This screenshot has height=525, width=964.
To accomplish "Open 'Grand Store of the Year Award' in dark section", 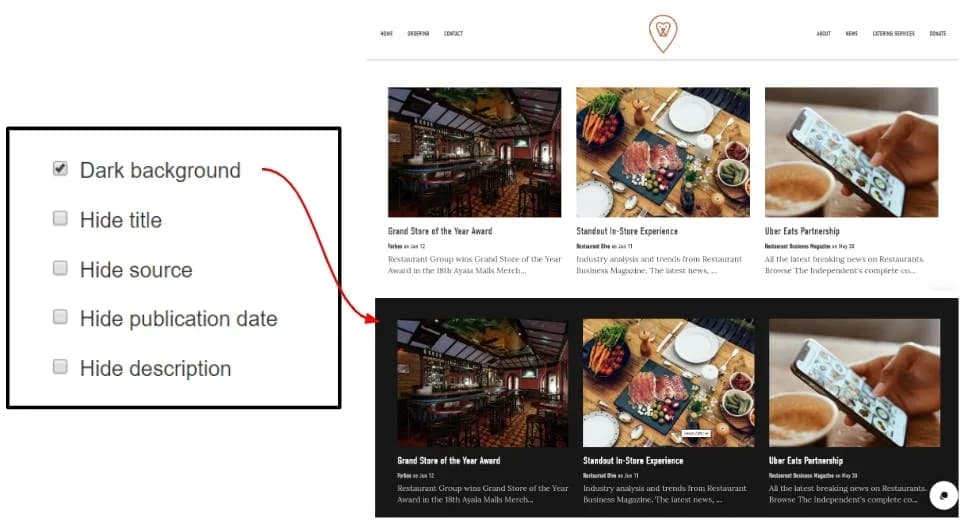I will point(448,460).
